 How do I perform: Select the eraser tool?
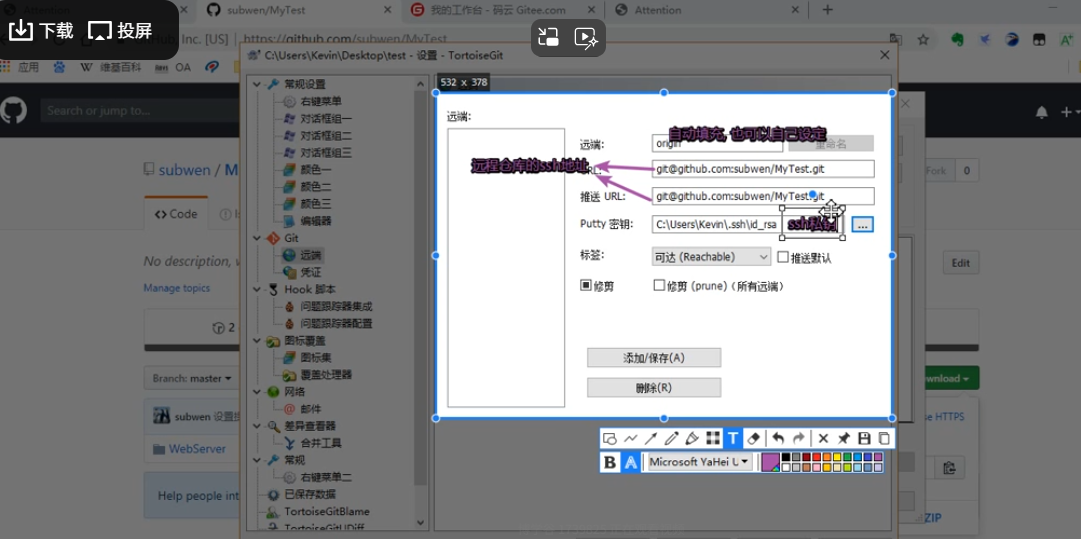point(754,438)
